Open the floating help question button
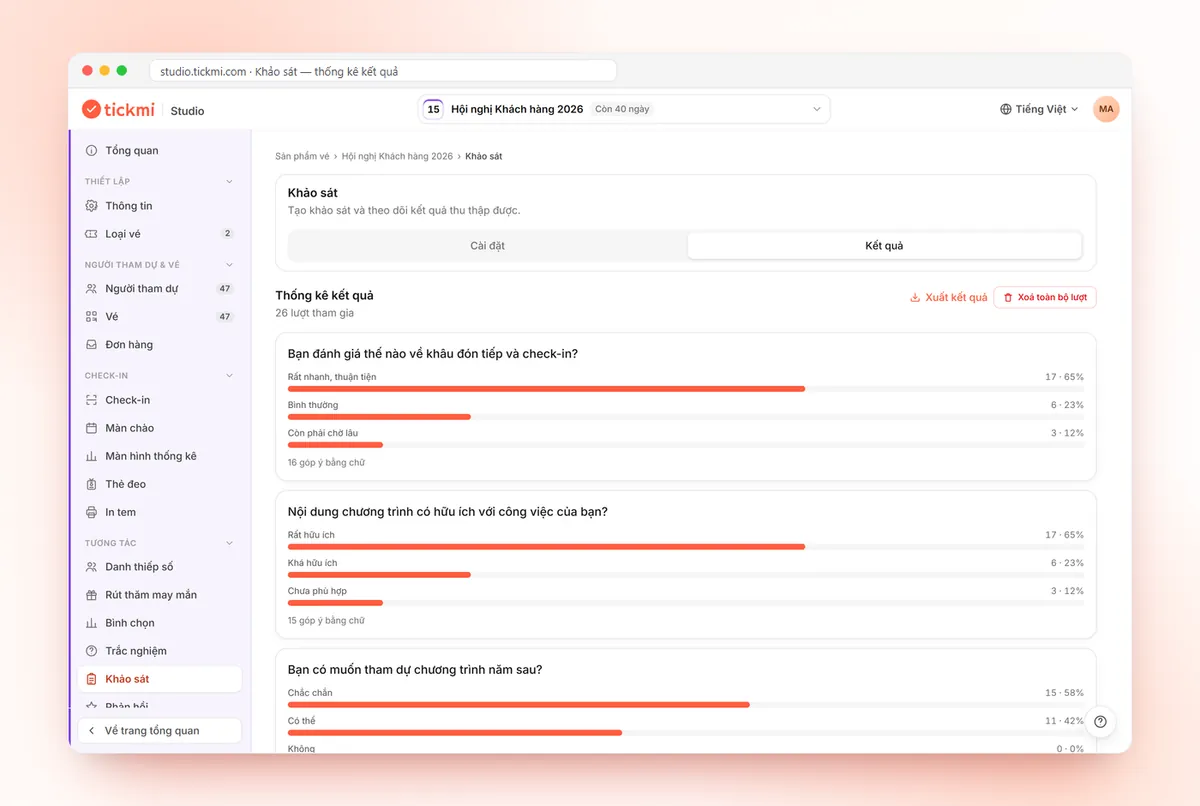1200x806 pixels. point(1100,722)
